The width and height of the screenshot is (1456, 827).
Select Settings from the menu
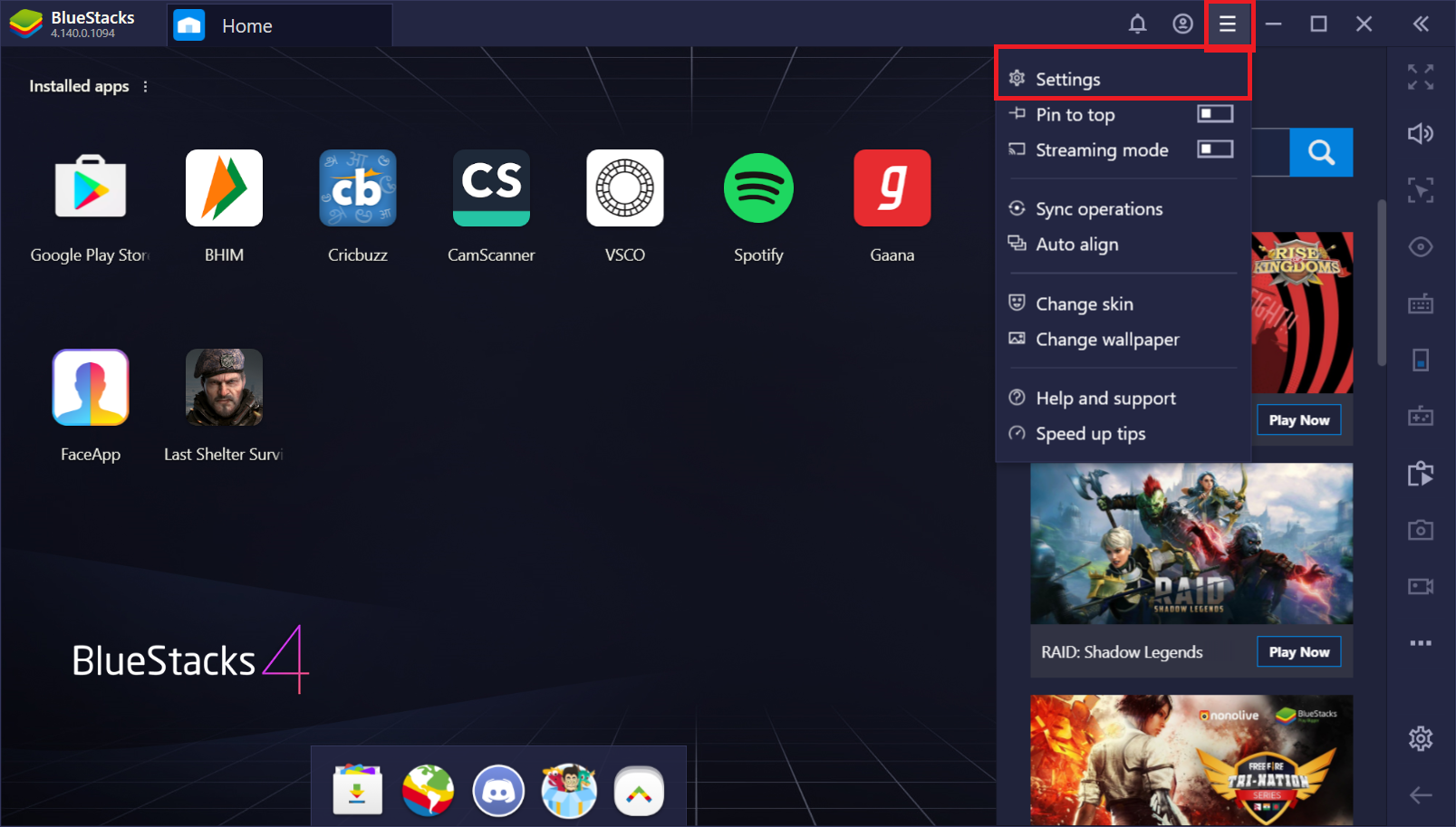1123,79
